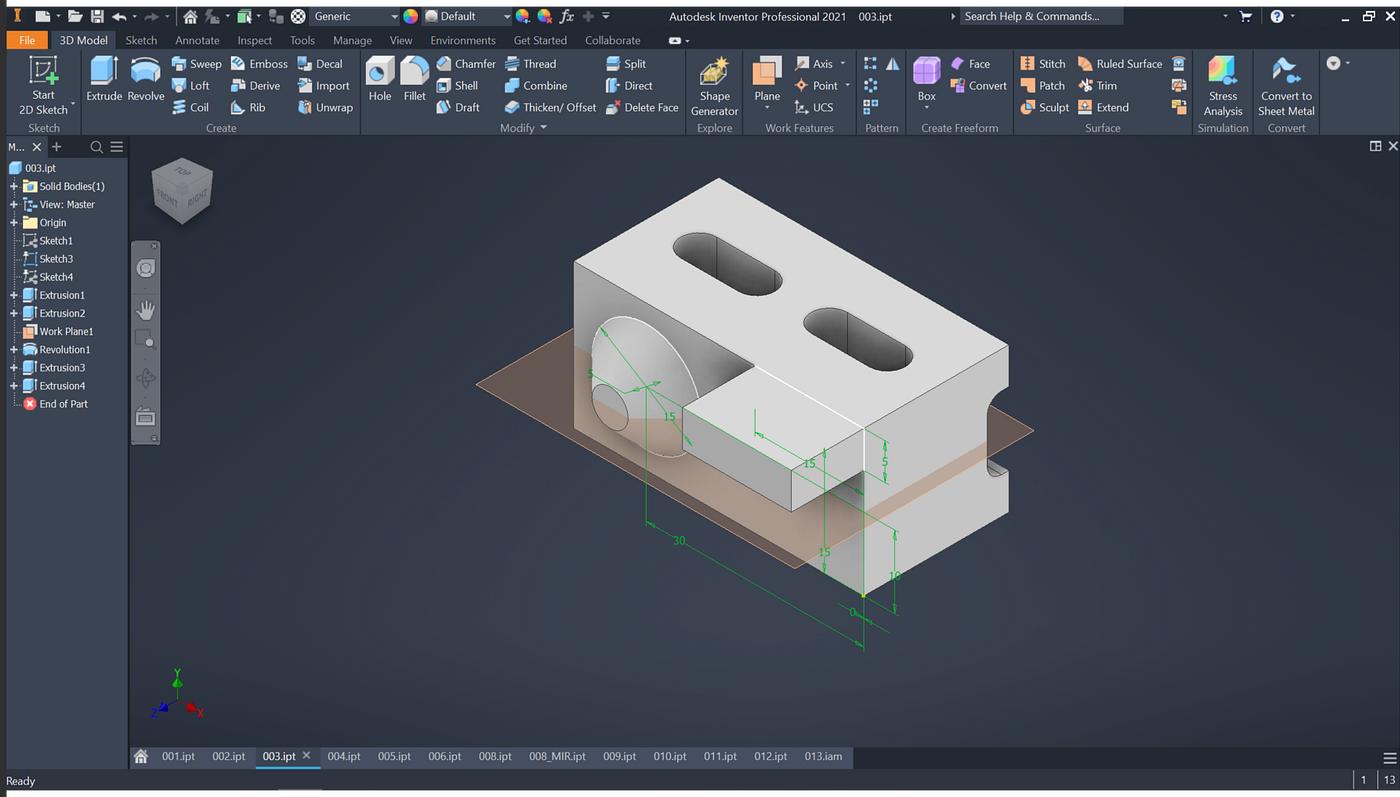
Task: Open the Shape Generator tool
Action: click(714, 87)
